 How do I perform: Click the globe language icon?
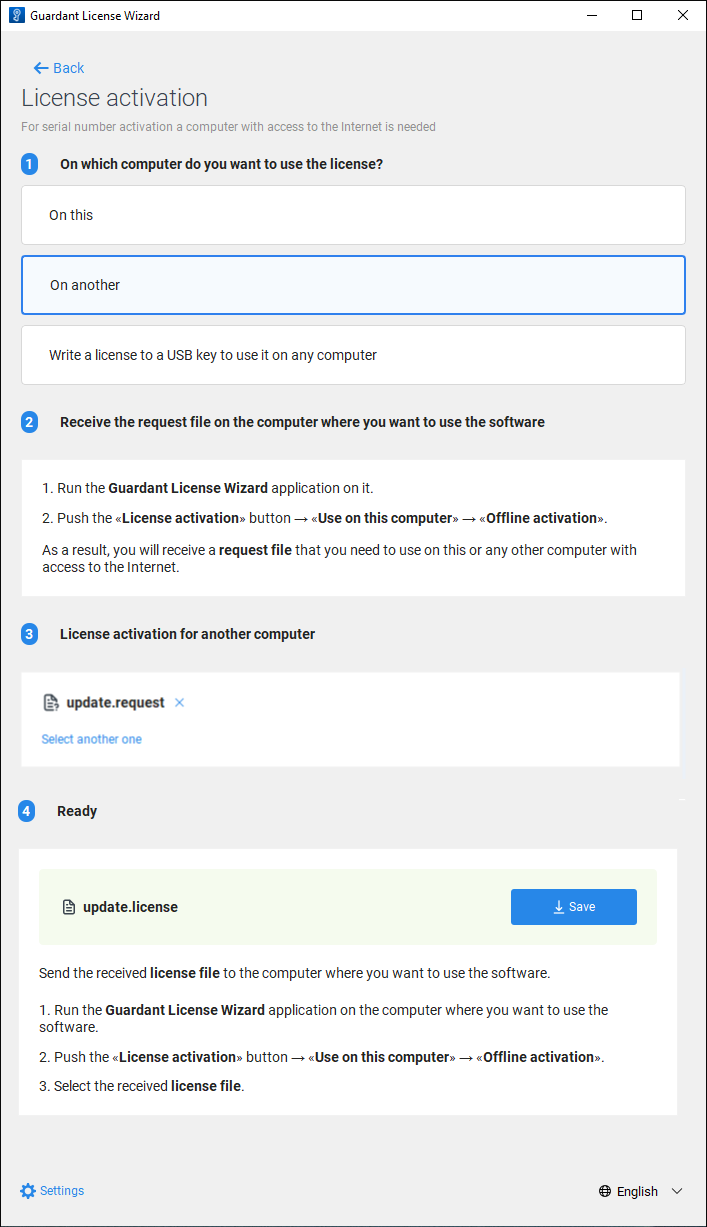pyautogui.click(x=605, y=1191)
